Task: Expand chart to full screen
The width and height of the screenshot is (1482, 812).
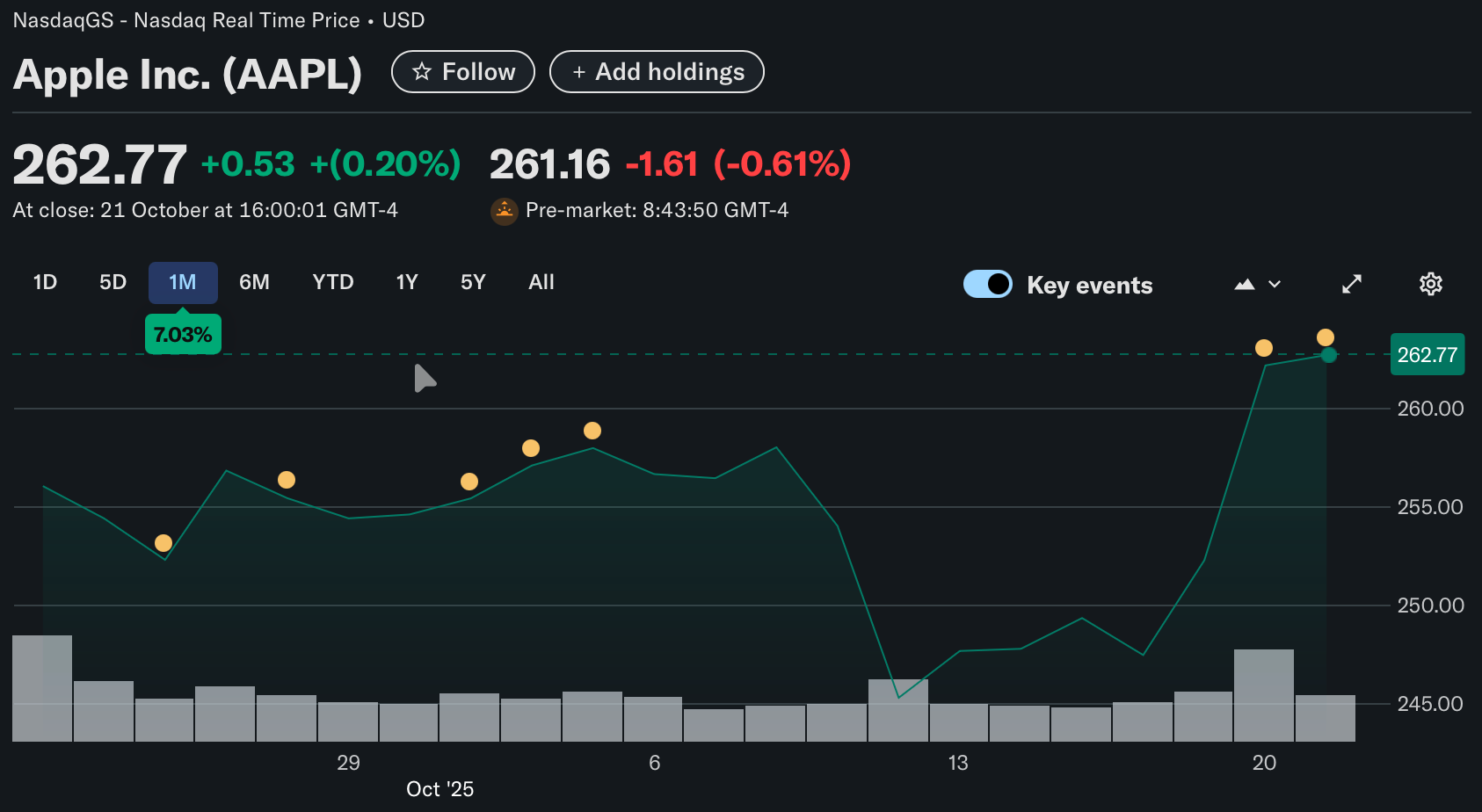Action: point(1351,284)
